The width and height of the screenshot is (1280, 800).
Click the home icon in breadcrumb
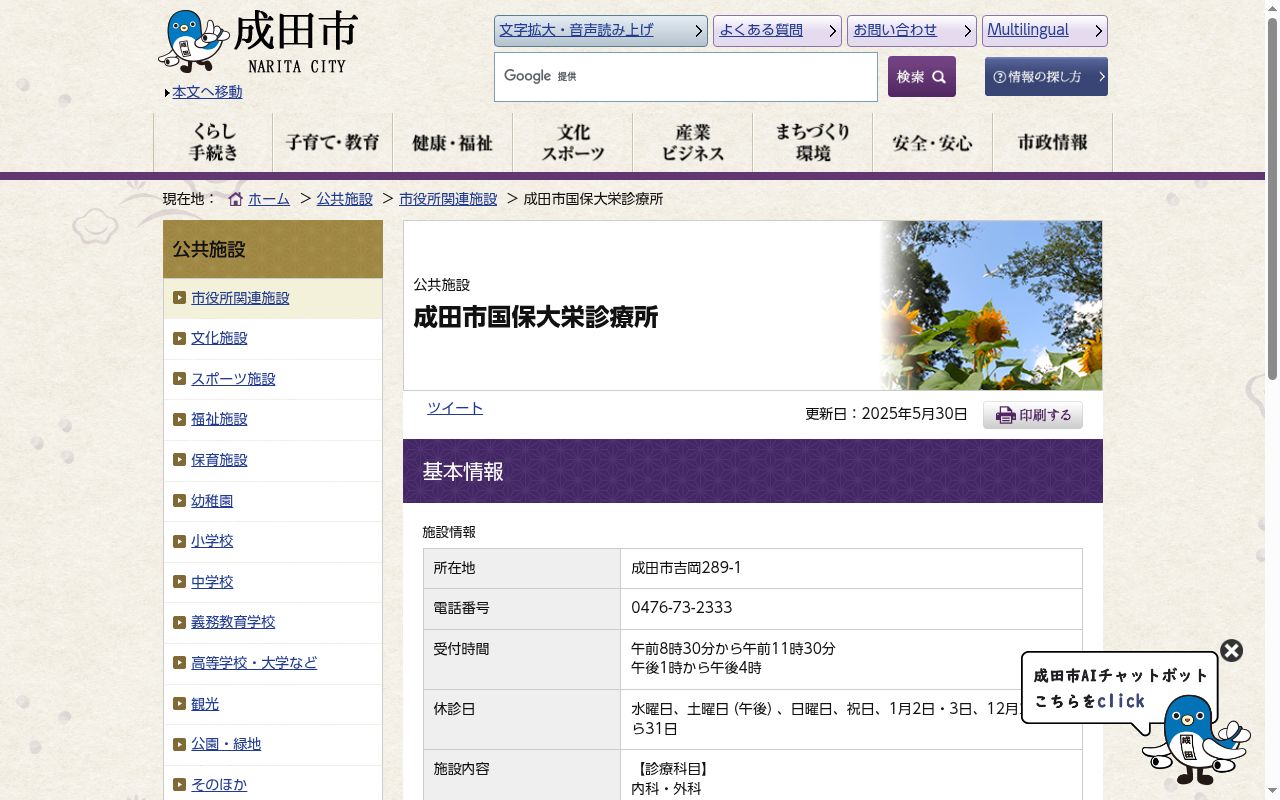(x=236, y=199)
